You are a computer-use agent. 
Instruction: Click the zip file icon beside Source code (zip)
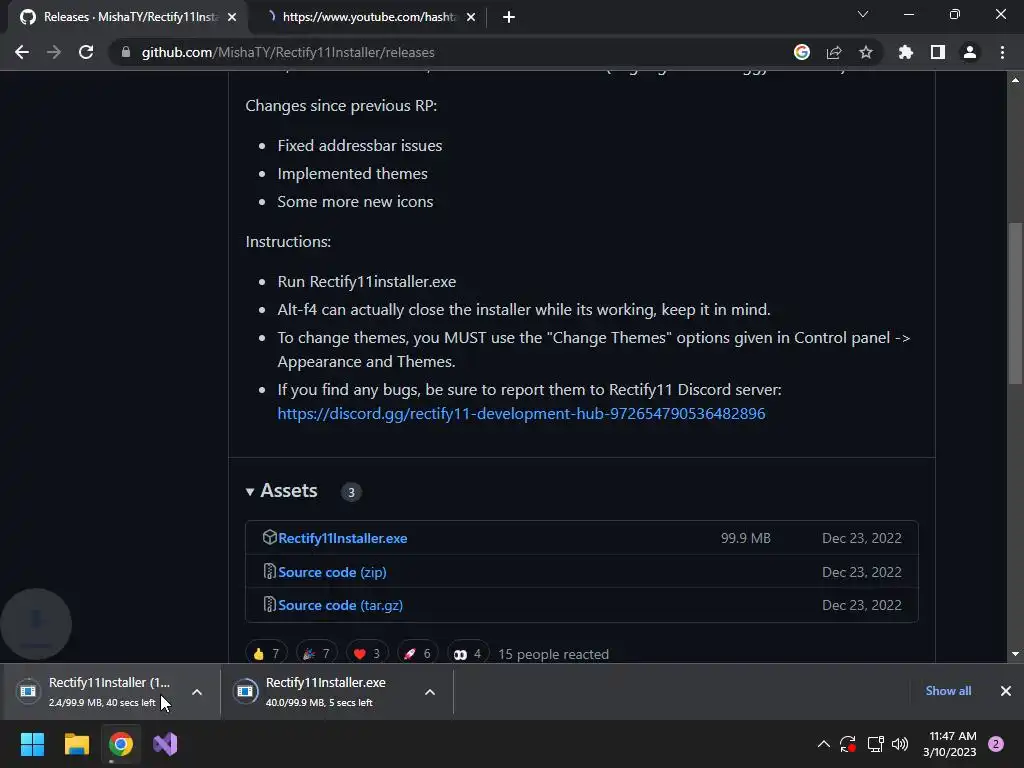click(x=269, y=571)
